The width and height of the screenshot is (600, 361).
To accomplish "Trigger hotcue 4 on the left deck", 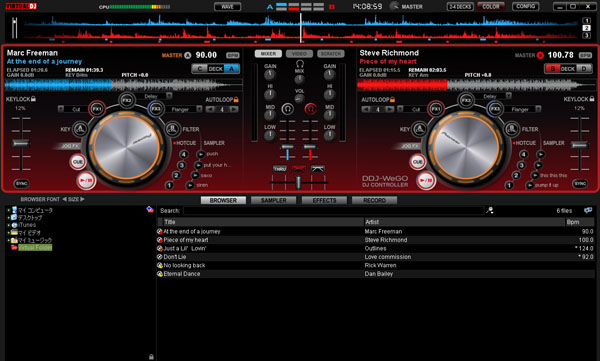I will pos(184,154).
